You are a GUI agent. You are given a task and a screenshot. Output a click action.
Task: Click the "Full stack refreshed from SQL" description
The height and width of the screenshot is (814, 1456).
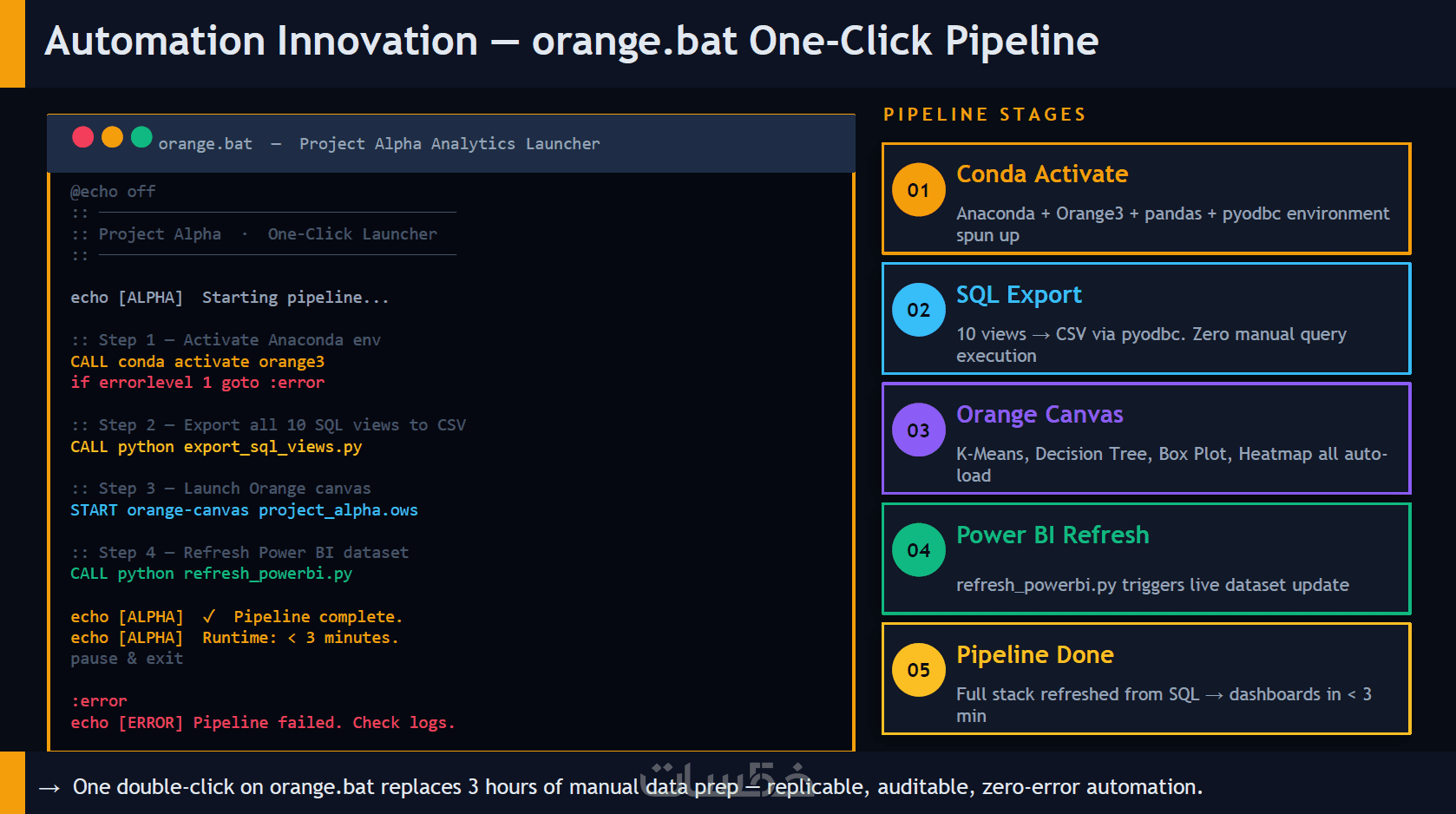pyautogui.click(x=1164, y=705)
